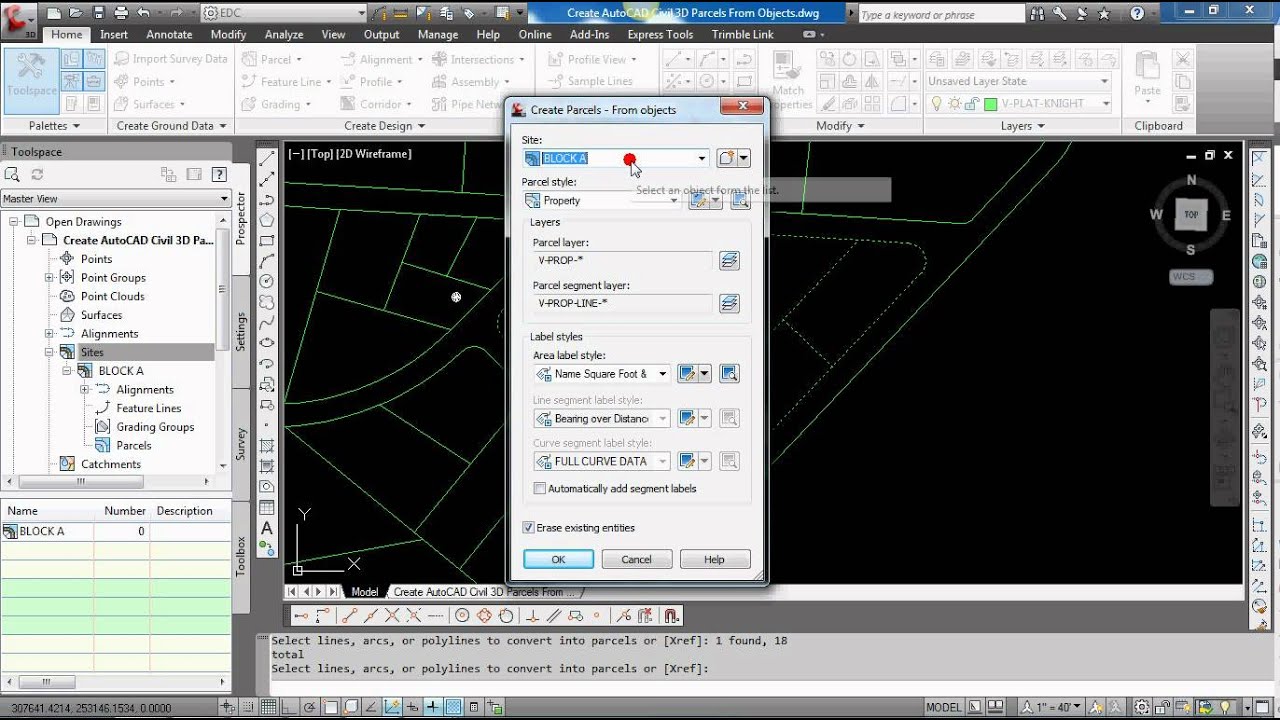Expand Alignments node under BLOCK A
Screen dimensions: 1280x720
[x=84, y=390]
